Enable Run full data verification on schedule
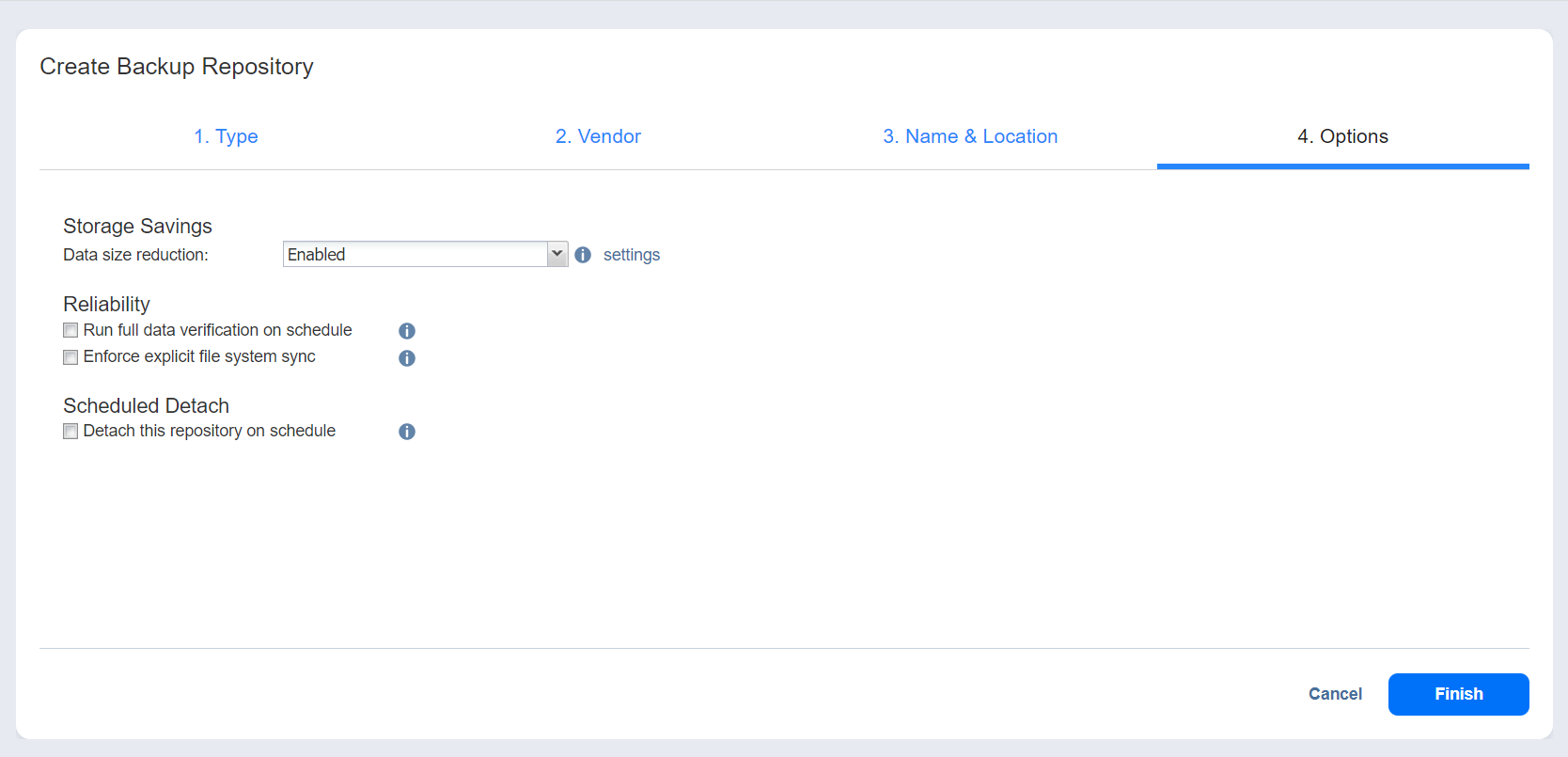The width and height of the screenshot is (1568, 757). [71, 330]
